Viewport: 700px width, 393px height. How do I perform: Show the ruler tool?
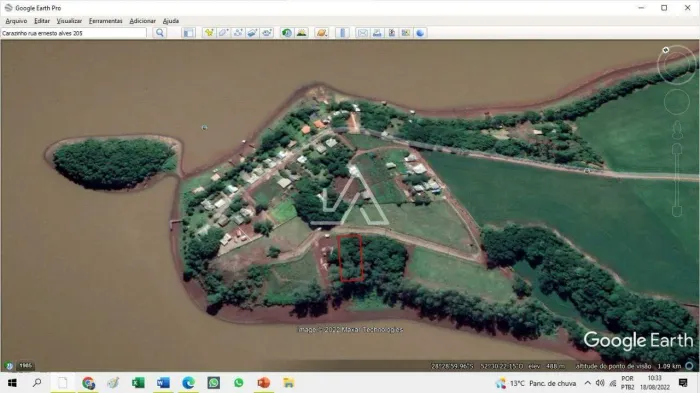(x=342, y=33)
